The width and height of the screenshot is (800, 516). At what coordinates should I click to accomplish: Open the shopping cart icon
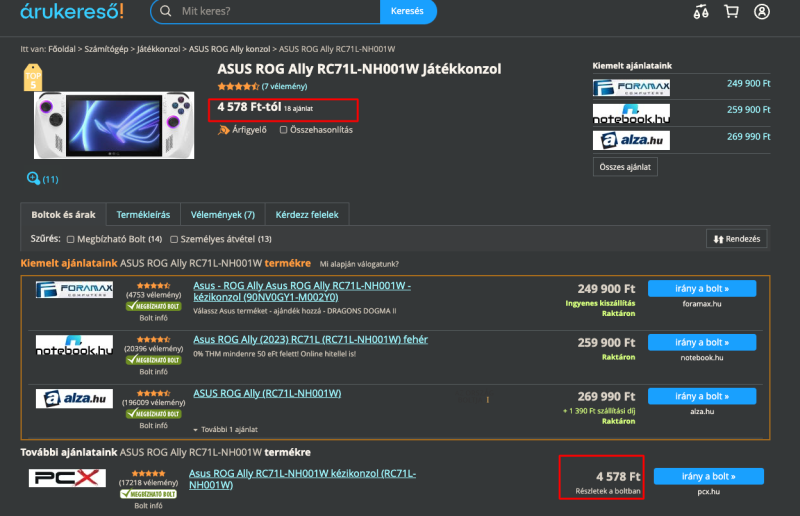tap(732, 11)
